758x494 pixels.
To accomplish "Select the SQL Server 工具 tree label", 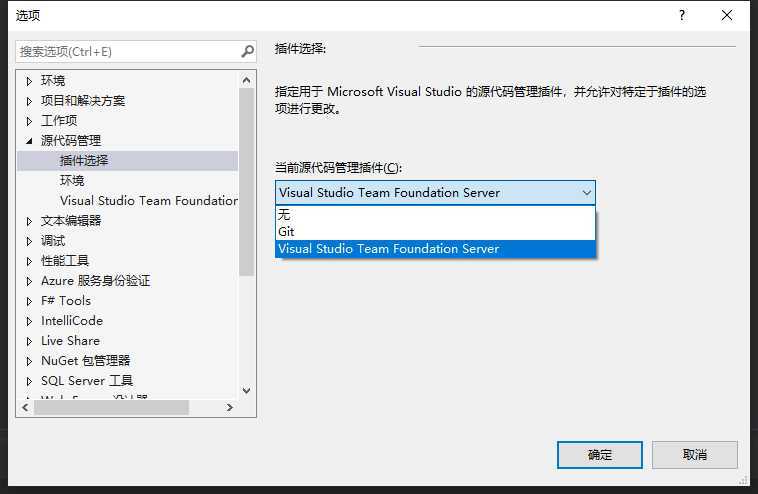I will click(87, 381).
